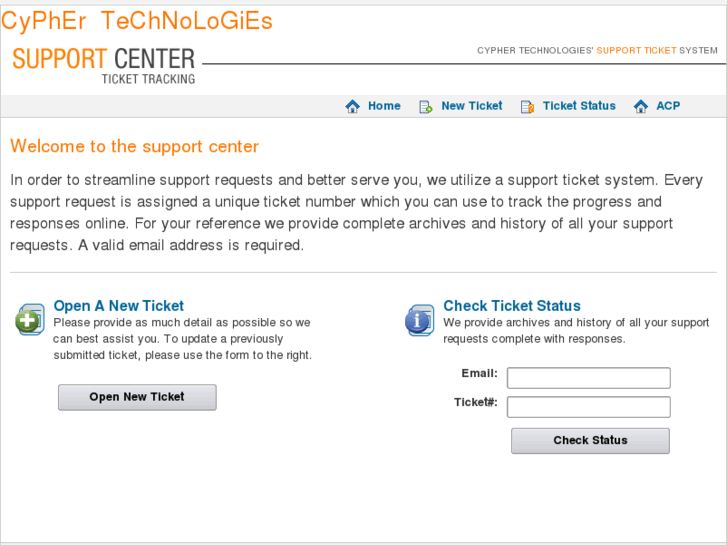Viewport: 727px width, 545px height.
Task: Click the orange Support Ticket header text
Action: point(636,50)
